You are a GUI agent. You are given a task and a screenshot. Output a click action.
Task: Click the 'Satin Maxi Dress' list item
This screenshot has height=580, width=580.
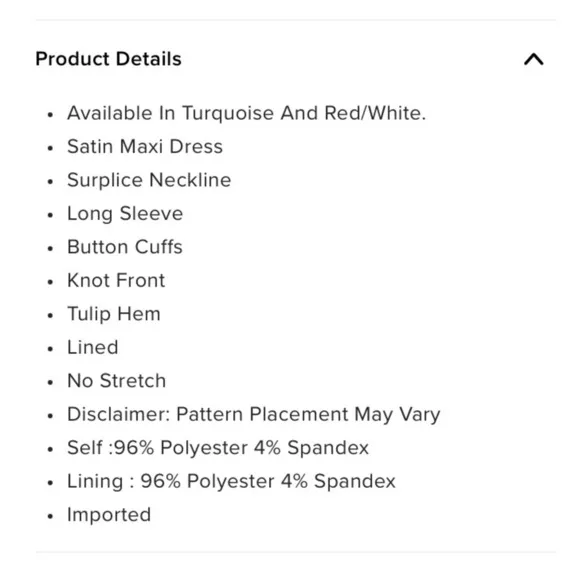[145, 146]
